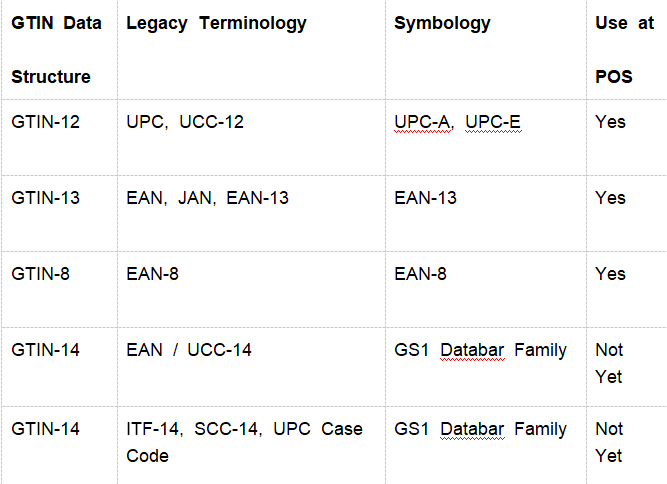Select the GTIN-13 cell

[46, 198]
